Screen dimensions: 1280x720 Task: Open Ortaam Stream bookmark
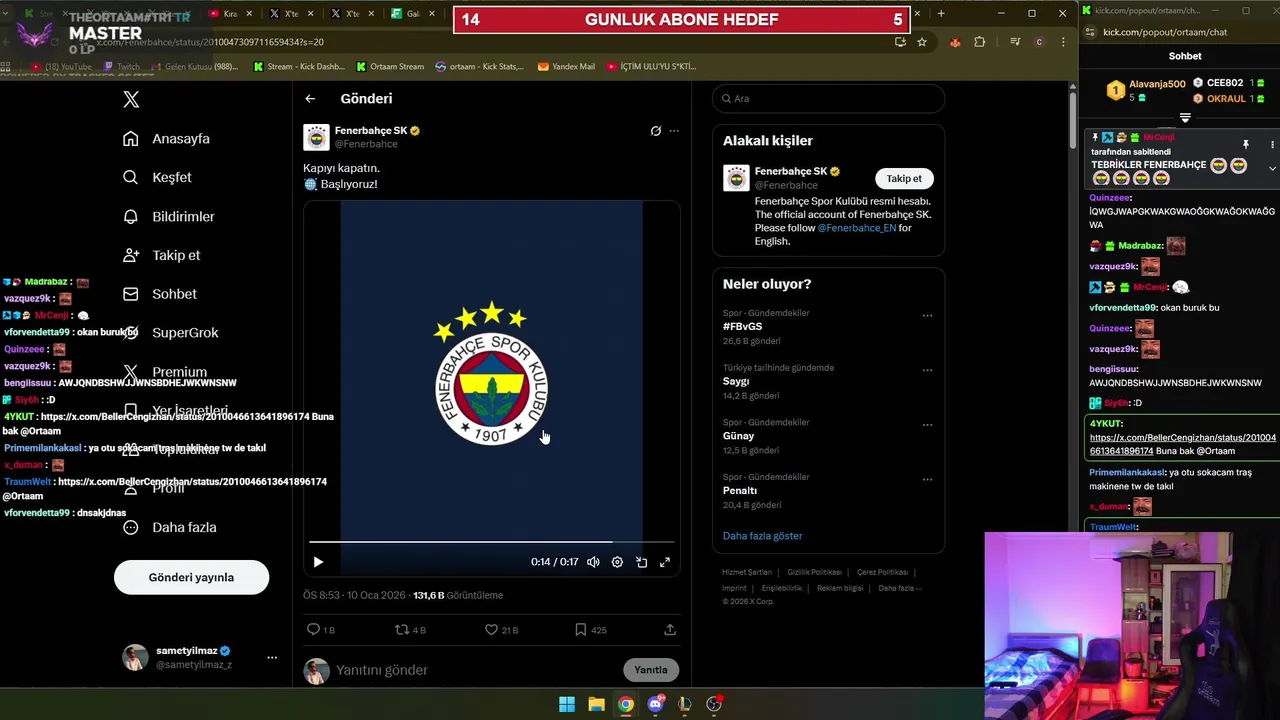pyautogui.click(x=390, y=67)
